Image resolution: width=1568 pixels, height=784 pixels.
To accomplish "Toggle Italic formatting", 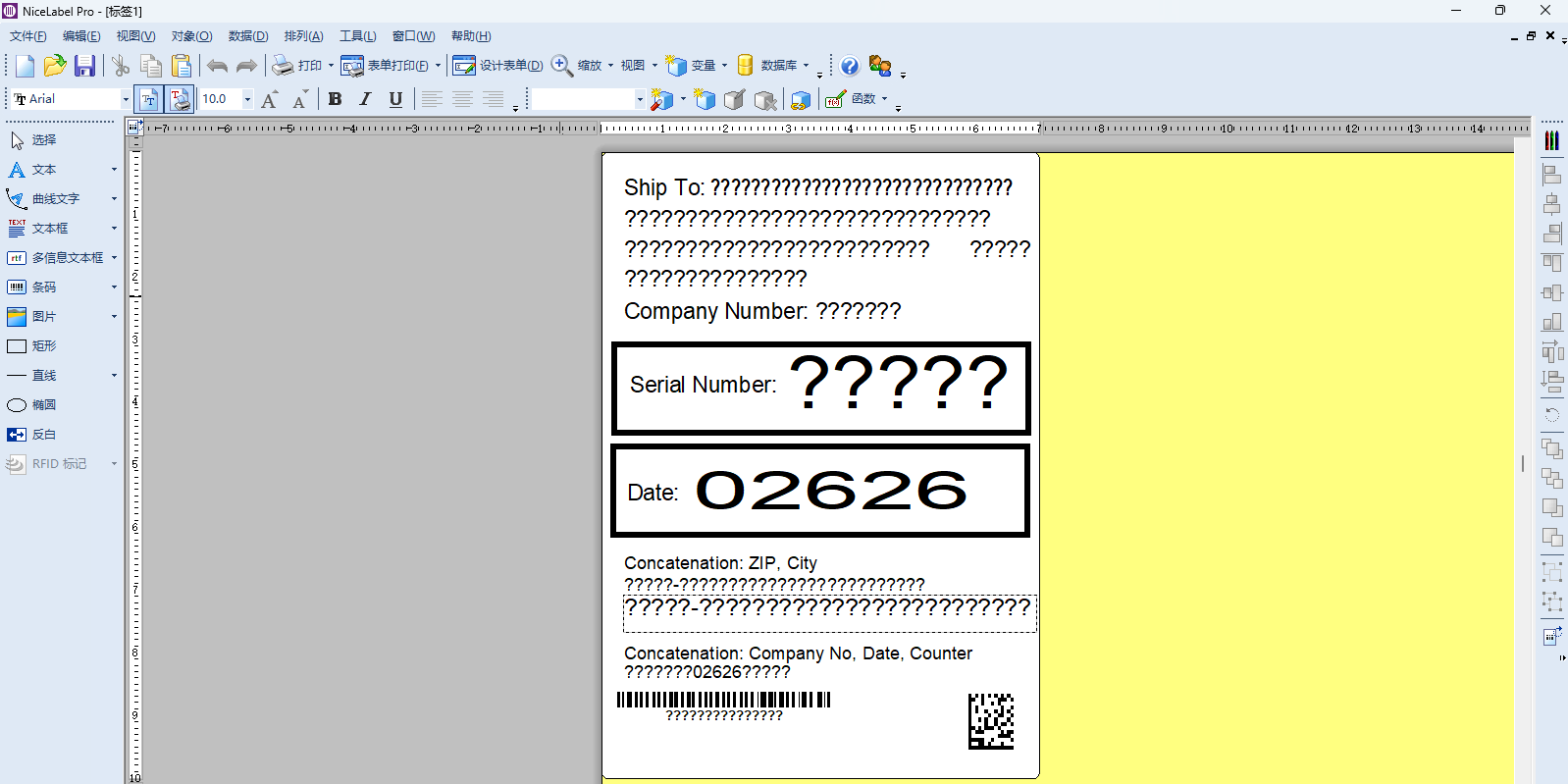I will [365, 99].
